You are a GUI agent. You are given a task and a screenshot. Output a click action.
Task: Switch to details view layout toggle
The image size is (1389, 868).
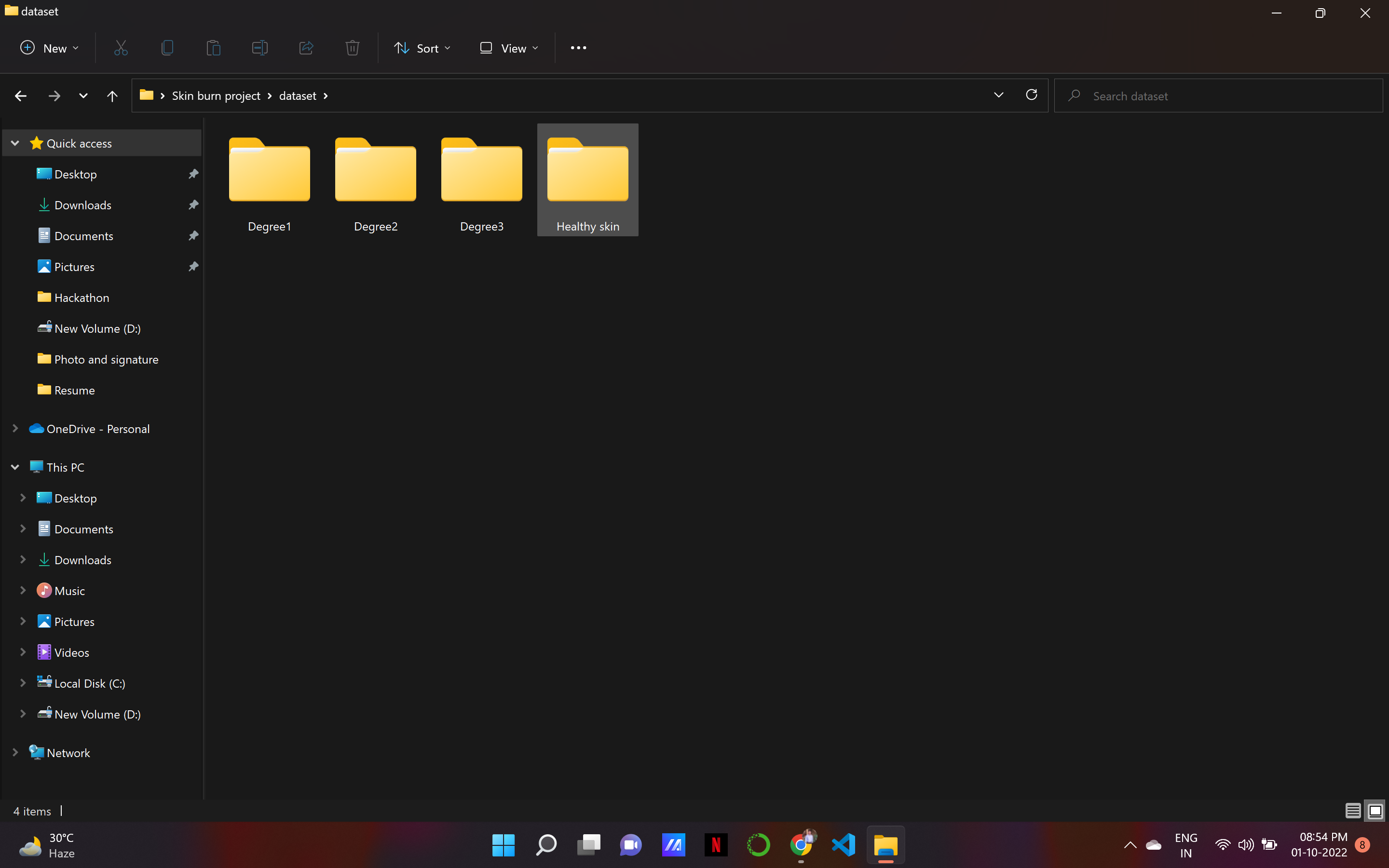(x=1352, y=811)
